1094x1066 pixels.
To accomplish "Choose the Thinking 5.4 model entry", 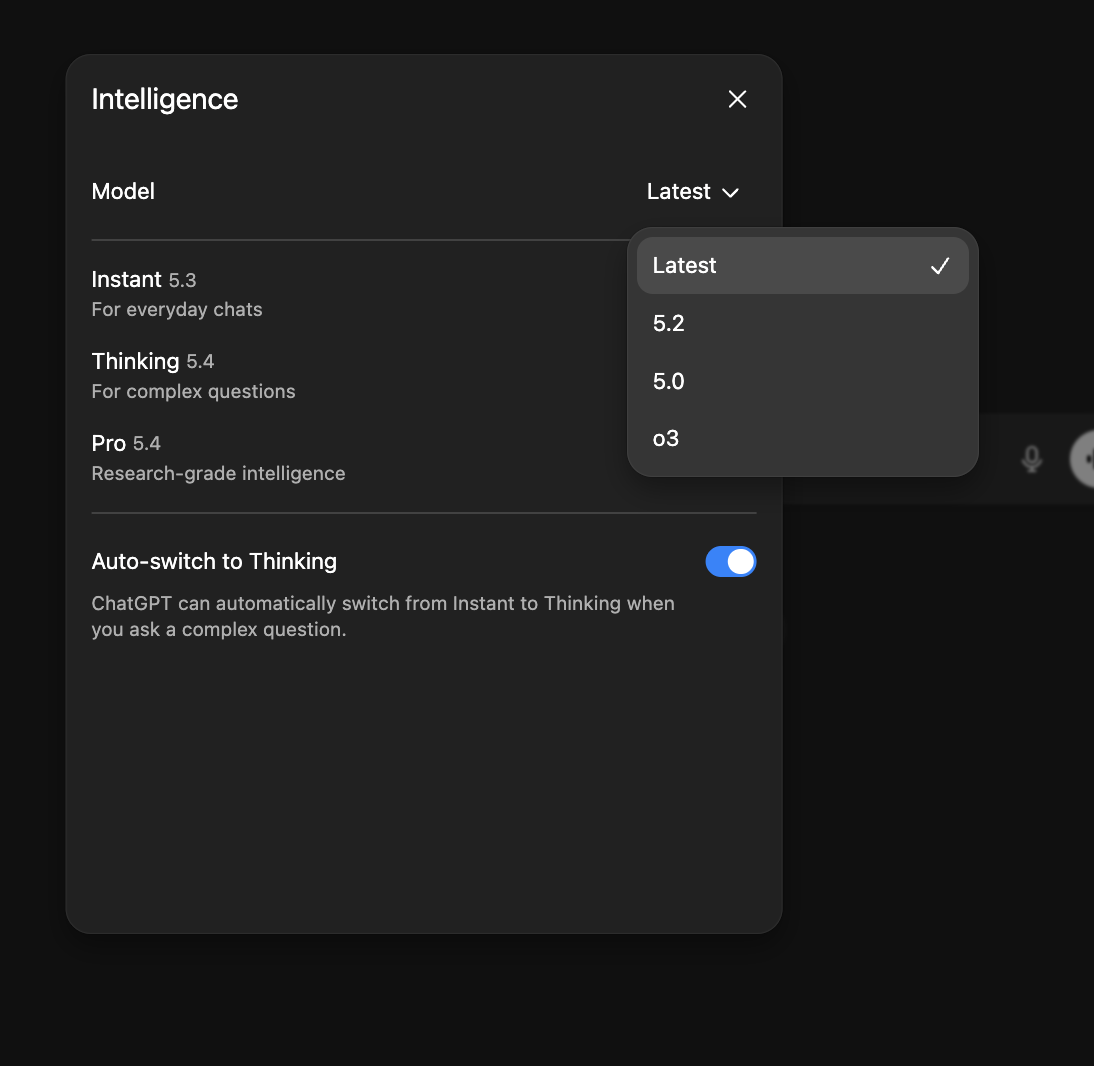I will pos(153,361).
